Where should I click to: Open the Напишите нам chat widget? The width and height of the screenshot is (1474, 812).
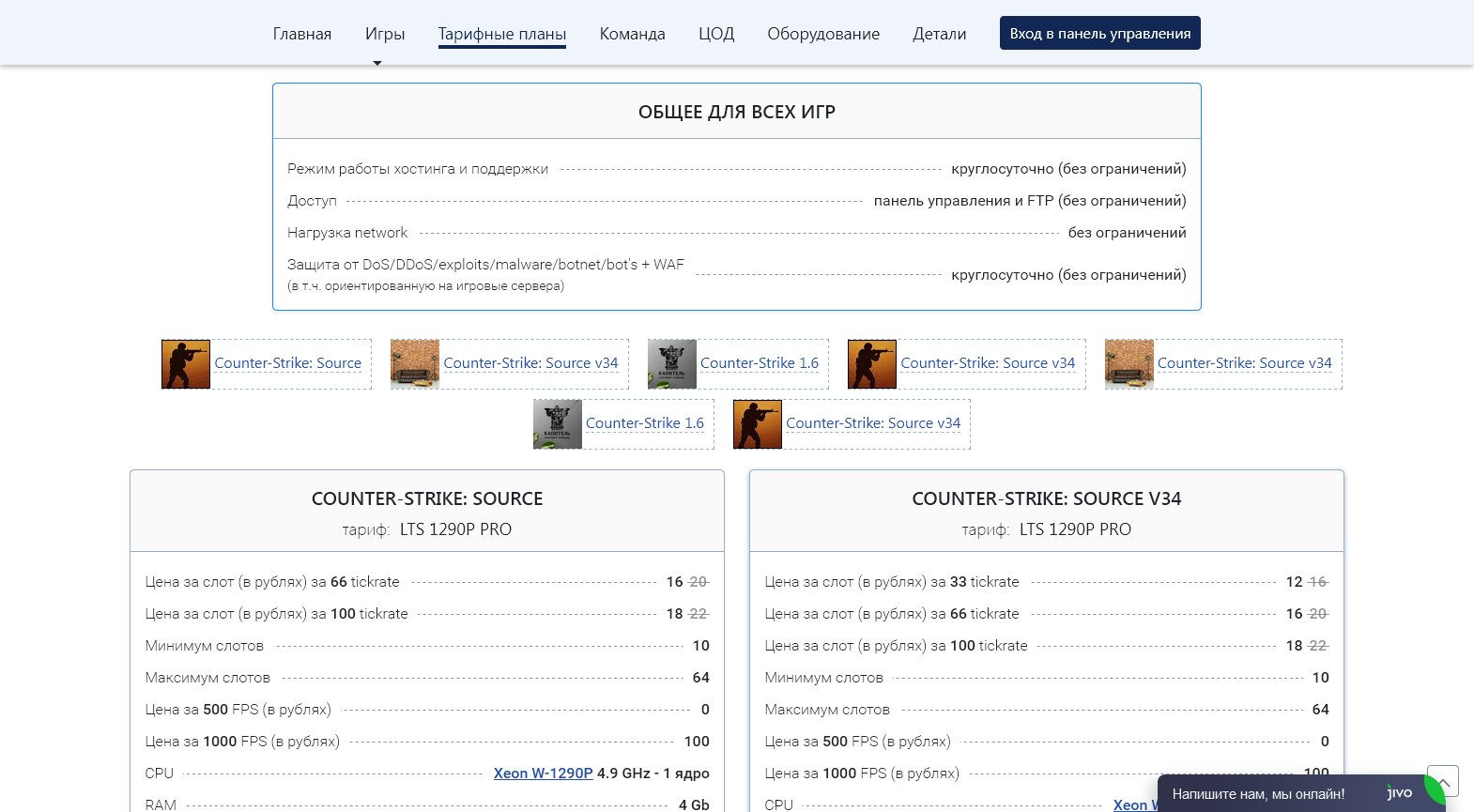click(x=1258, y=794)
